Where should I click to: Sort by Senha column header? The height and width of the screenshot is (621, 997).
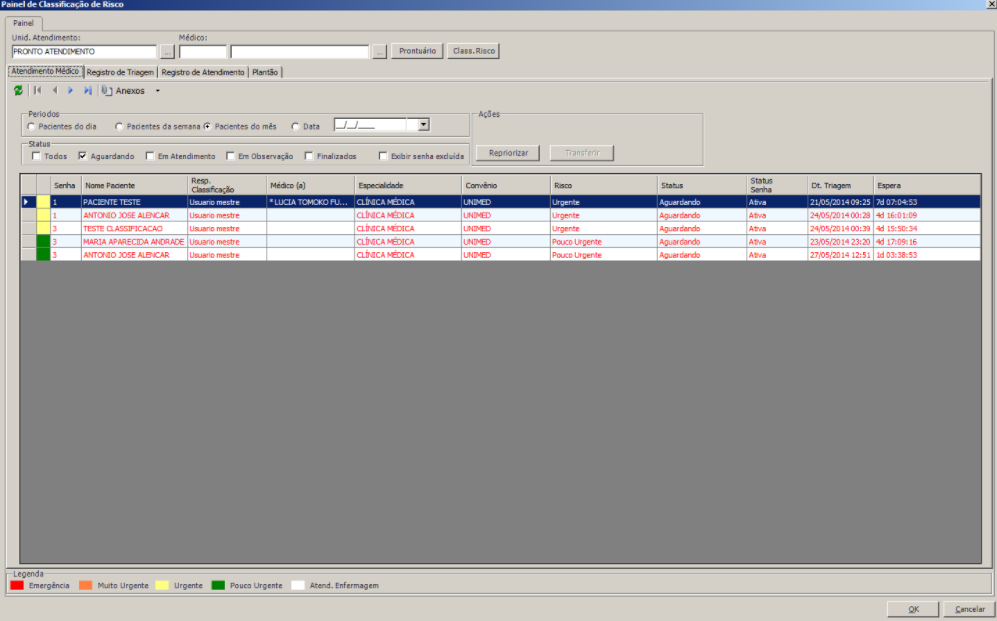(65, 185)
